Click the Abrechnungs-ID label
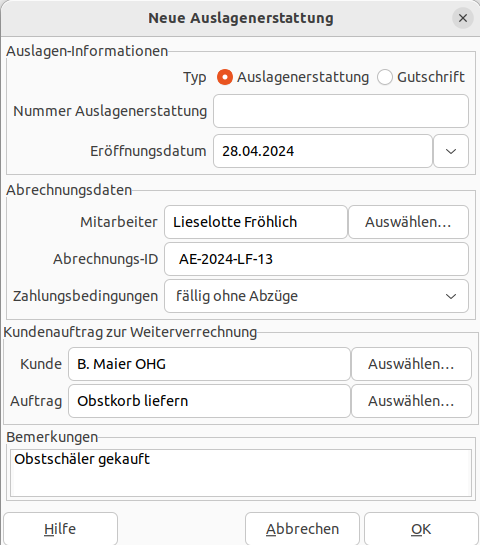 106,259
